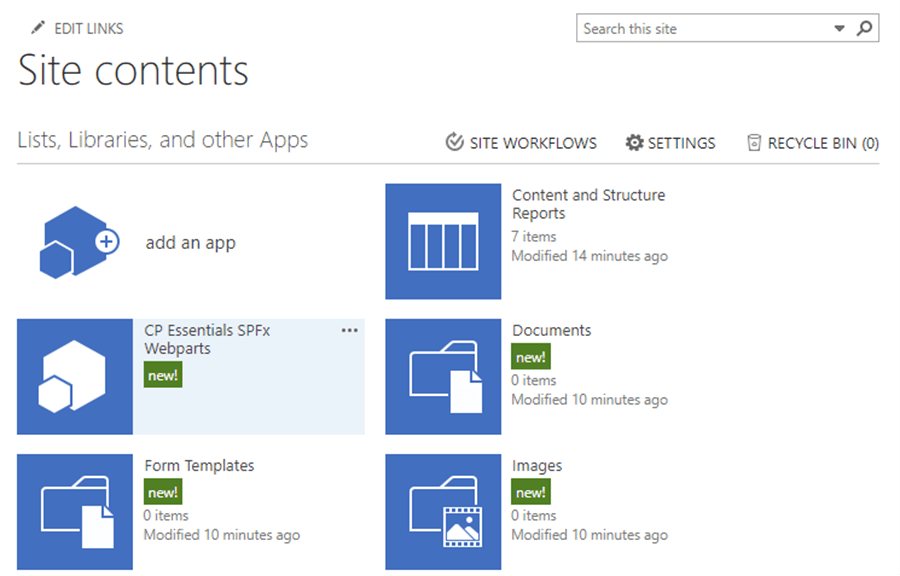This screenshot has width=900, height=576.
Task: Click the Form Templates folder icon
Action: coord(74,511)
